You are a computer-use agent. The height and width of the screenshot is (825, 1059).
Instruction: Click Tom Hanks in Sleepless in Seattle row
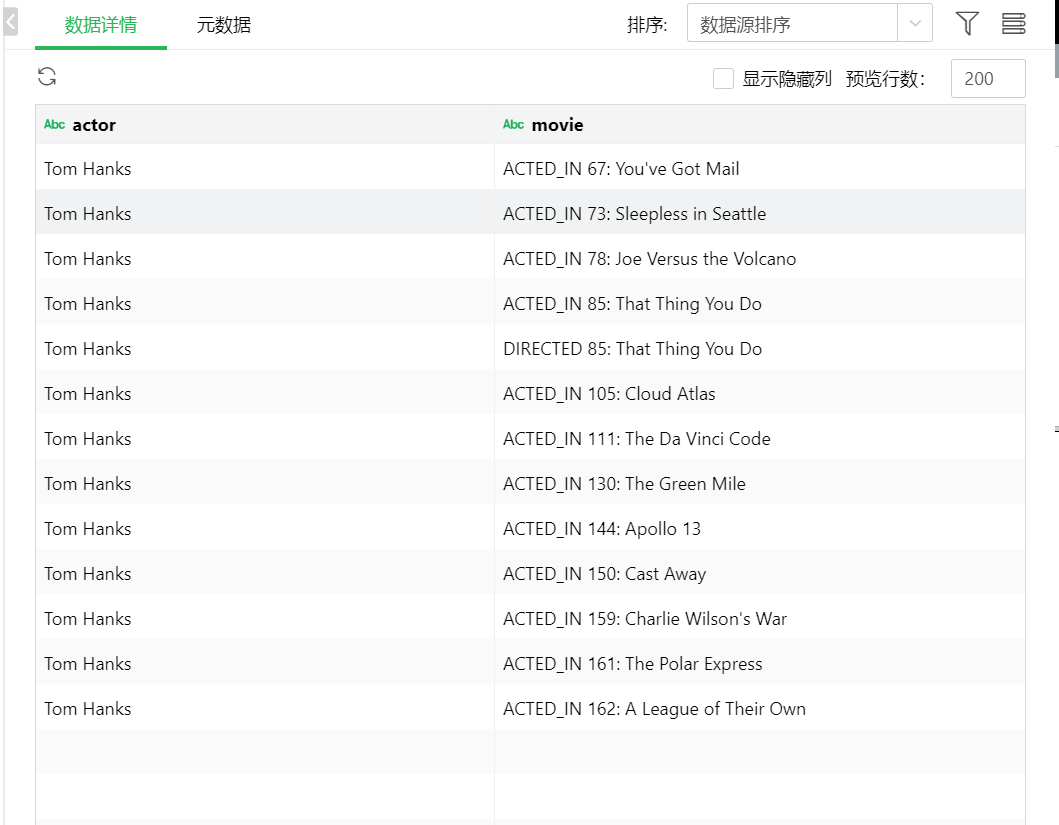click(88, 214)
